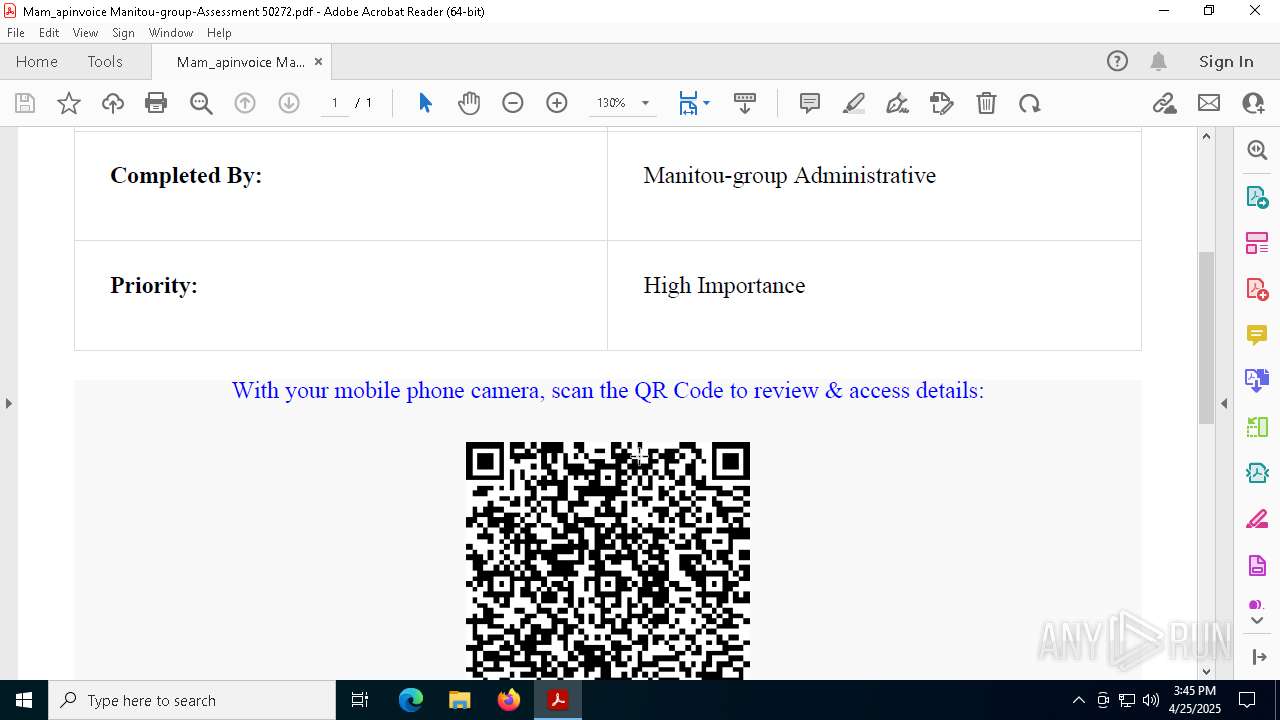1280x720 pixels.
Task: Open the search tool in right pane
Action: pos(1257,150)
